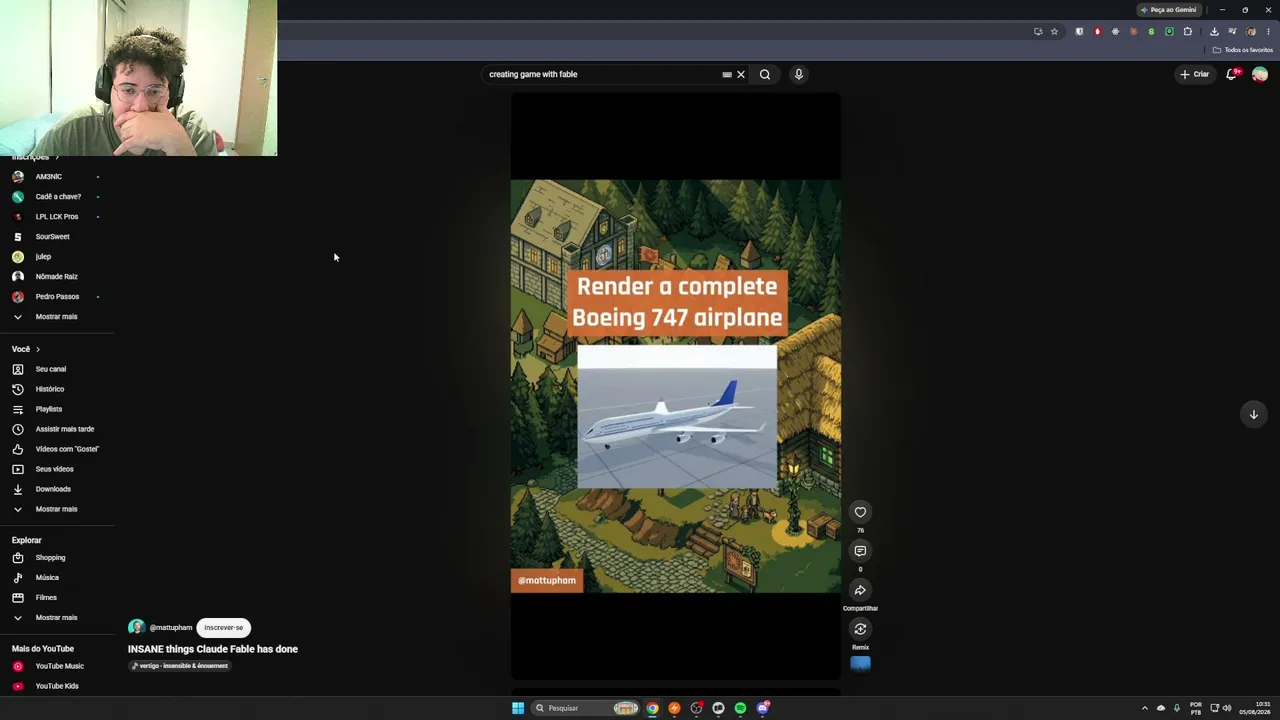Open the Pedro Passos subscription

pyautogui.click(x=57, y=297)
